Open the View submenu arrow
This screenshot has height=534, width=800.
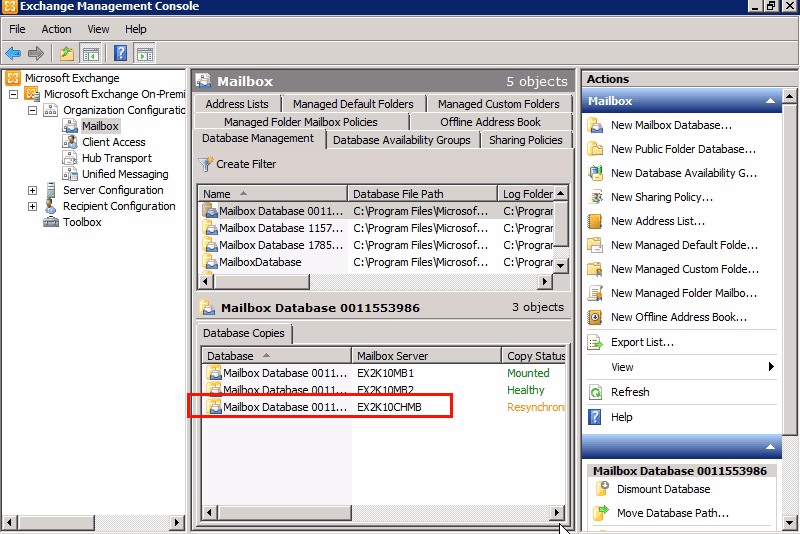coord(771,367)
